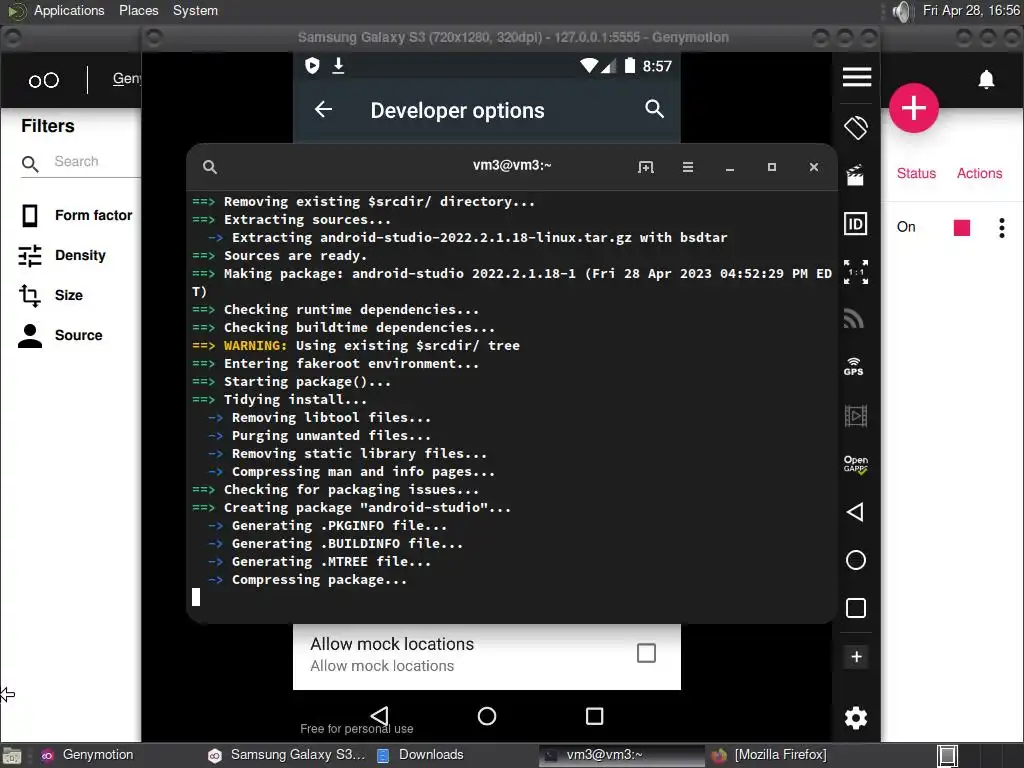Click the Genymotion logo icon
The height and width of the screenshot is (768, 1024).
click(44, 80)
